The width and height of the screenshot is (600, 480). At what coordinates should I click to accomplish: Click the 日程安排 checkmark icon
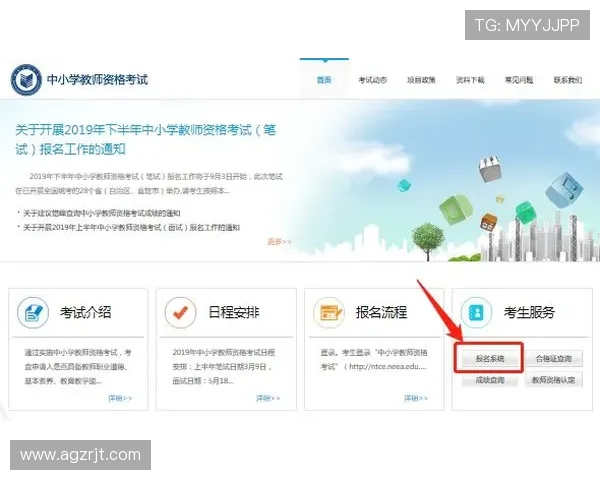181,313
